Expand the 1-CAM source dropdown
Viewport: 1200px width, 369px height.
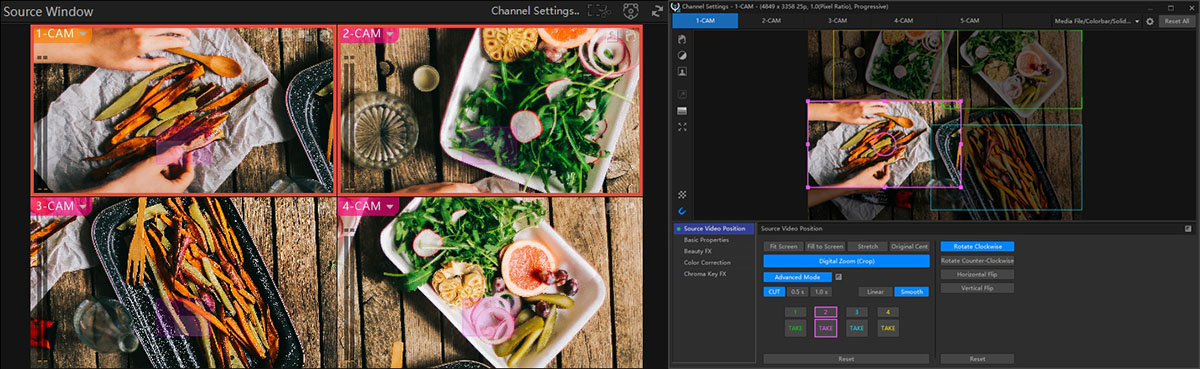[x=84, y=35]
